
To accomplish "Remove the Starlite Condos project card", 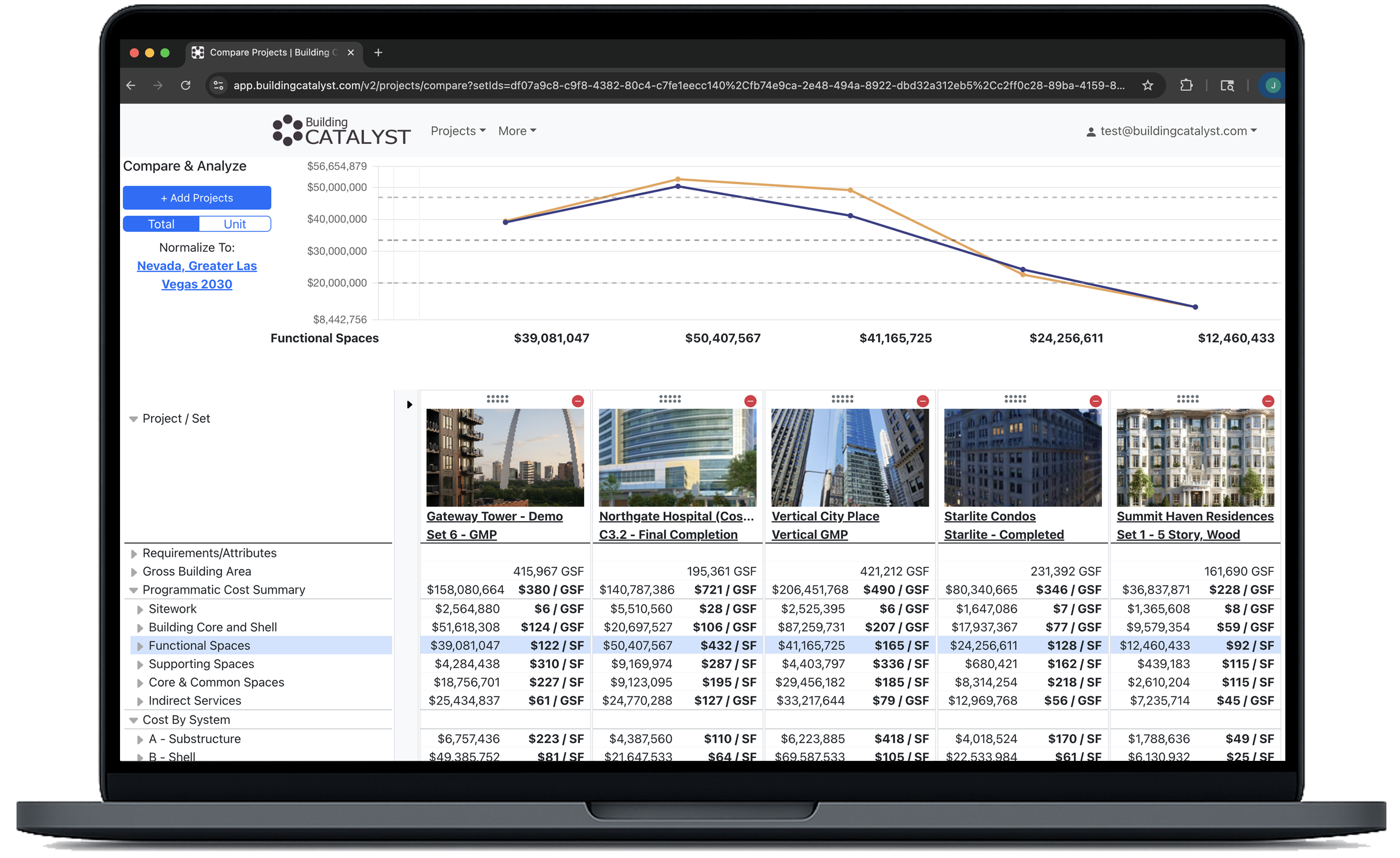I will [x=1095, y=401].
